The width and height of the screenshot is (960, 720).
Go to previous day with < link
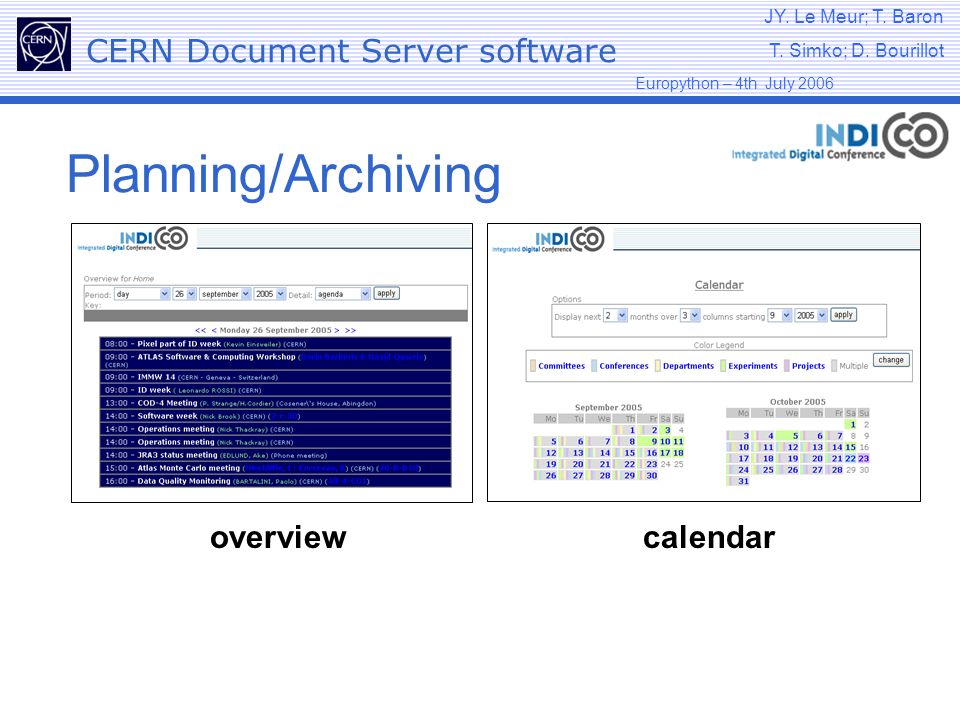click(214, 330)
